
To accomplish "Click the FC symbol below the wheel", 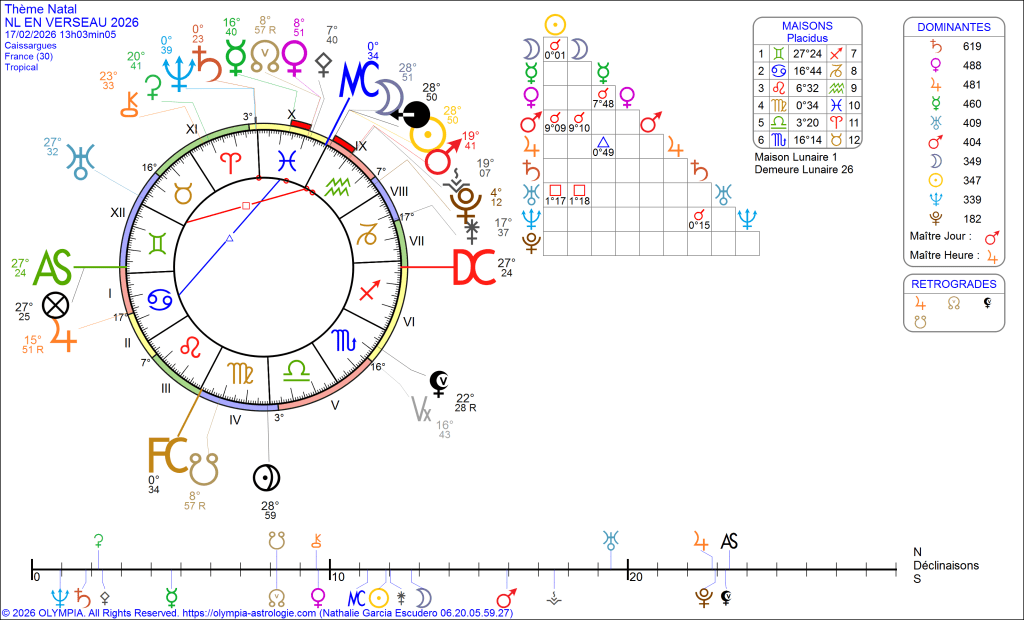I will 166,454.
